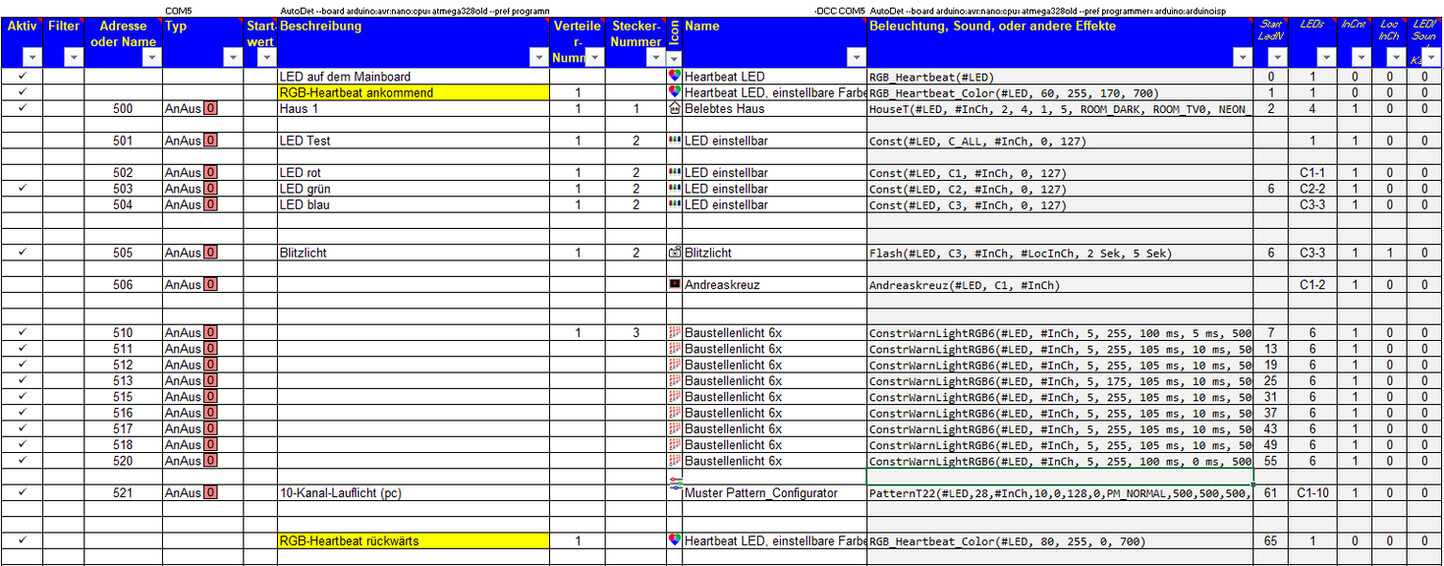Click the house icon beside Belebtes Haus
This screenshot has width=1444, height=566.
[x=674, y=108]
